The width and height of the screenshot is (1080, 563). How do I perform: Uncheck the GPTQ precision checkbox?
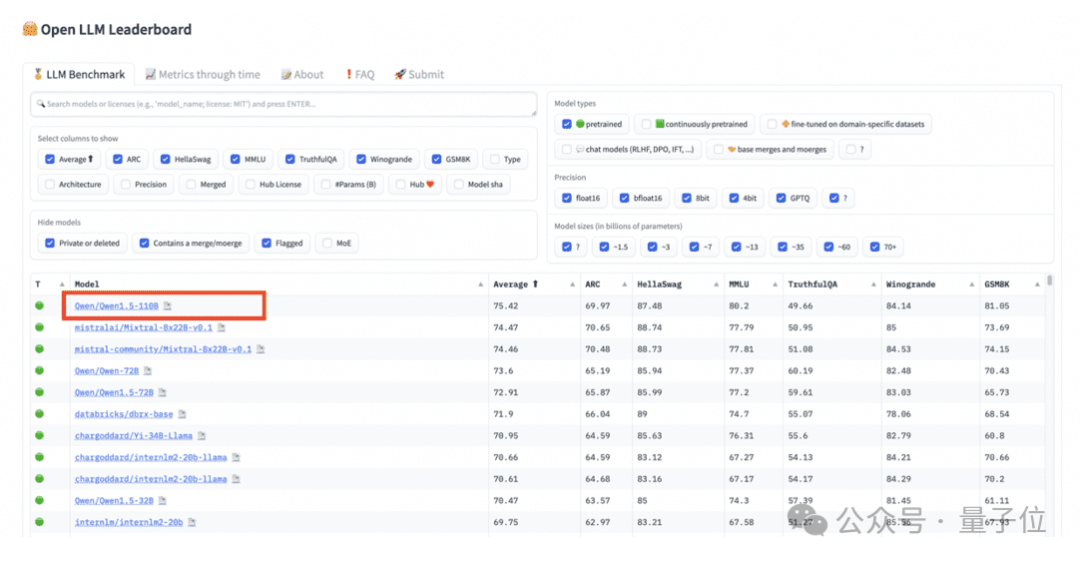tap(781, 198)
